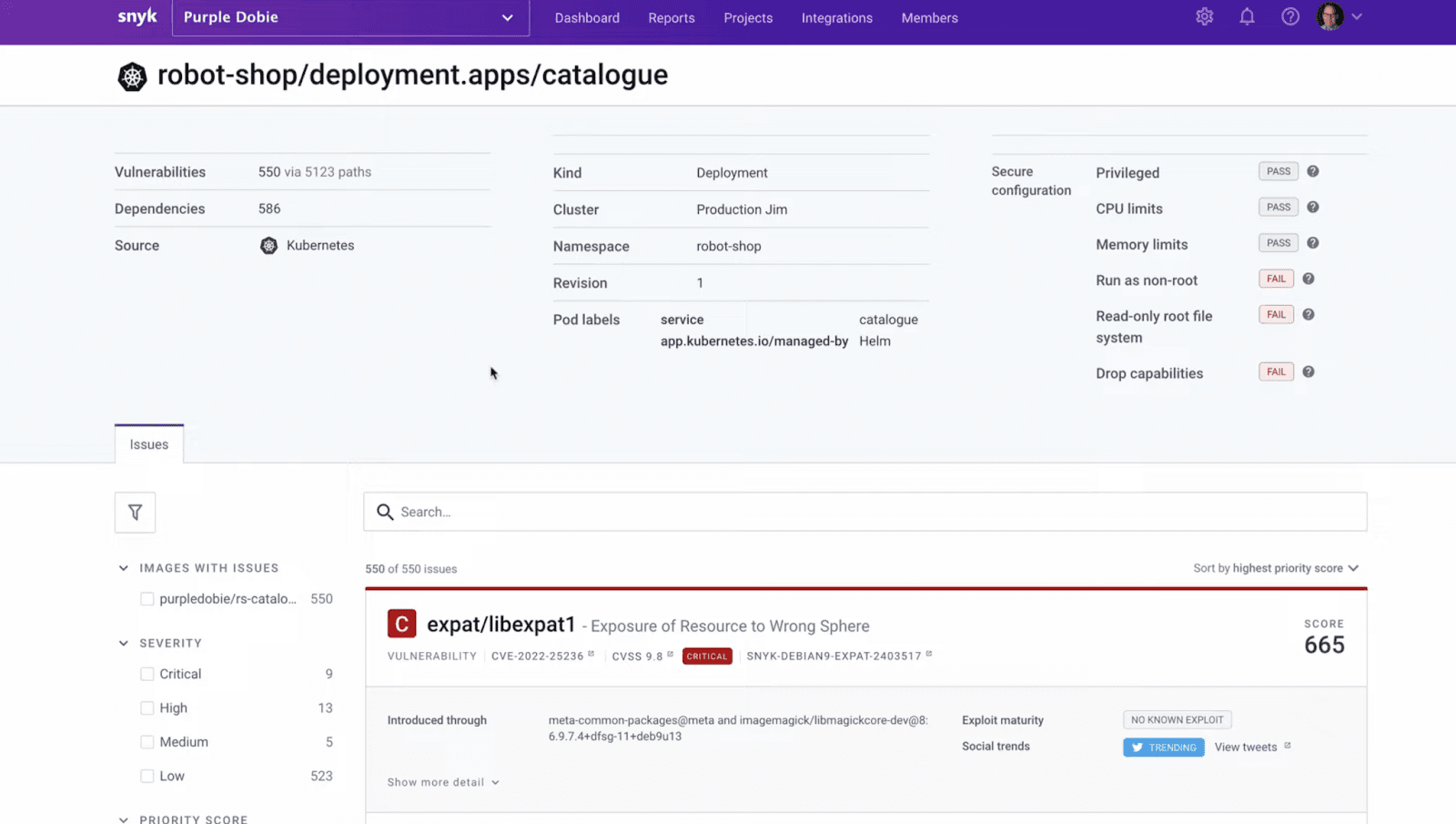Click the 'Production Jim' cluster value
The image size is (1456, 824).
(742, 209)
